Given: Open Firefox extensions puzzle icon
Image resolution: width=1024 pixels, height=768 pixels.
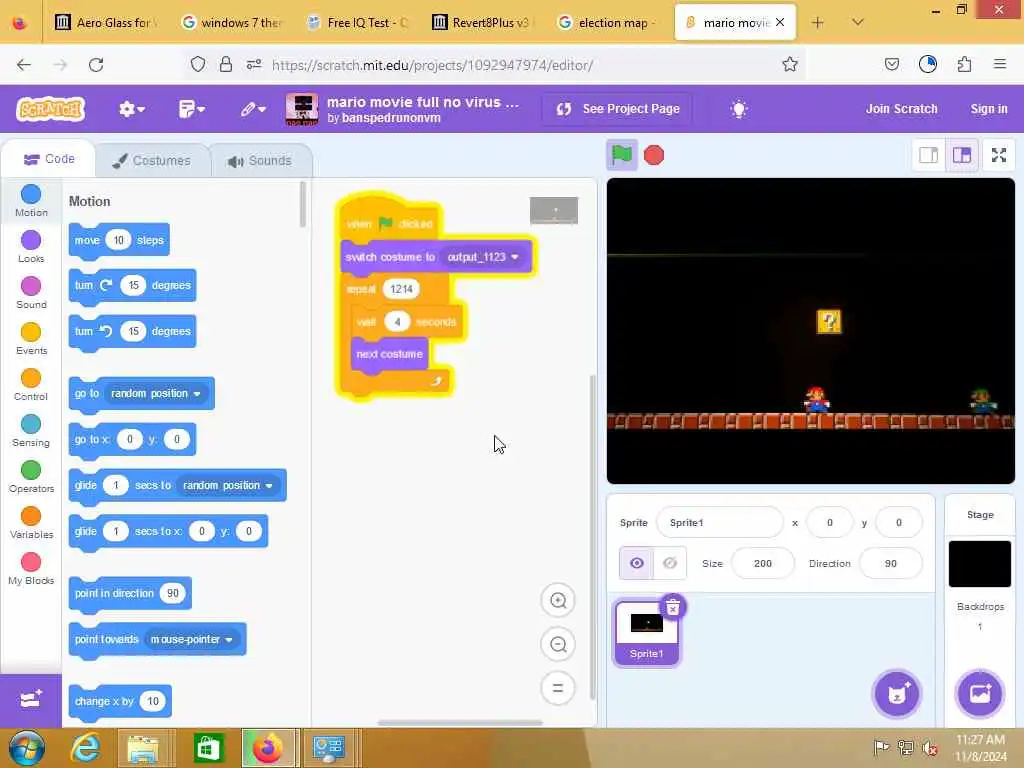Looking at the screenshot, I should click(x=964, y=64).
